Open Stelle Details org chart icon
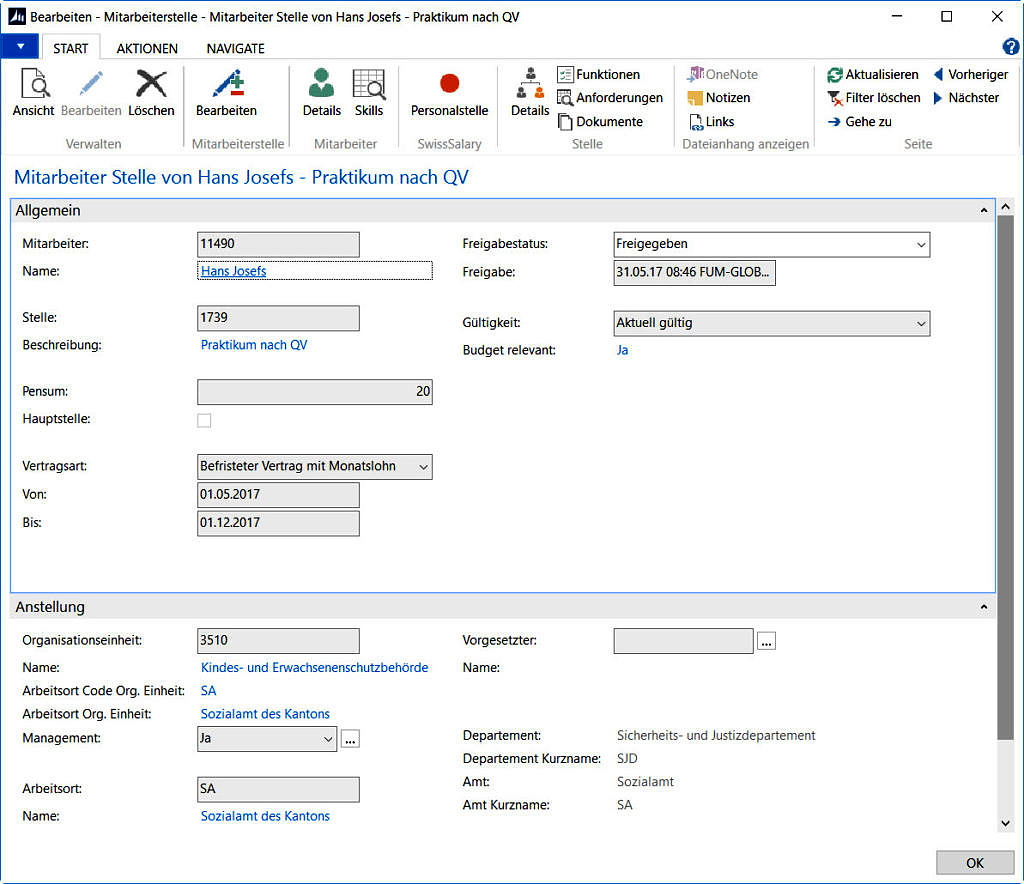The width and height of the screenshot is (1024, 884). (x=530, y=84)
